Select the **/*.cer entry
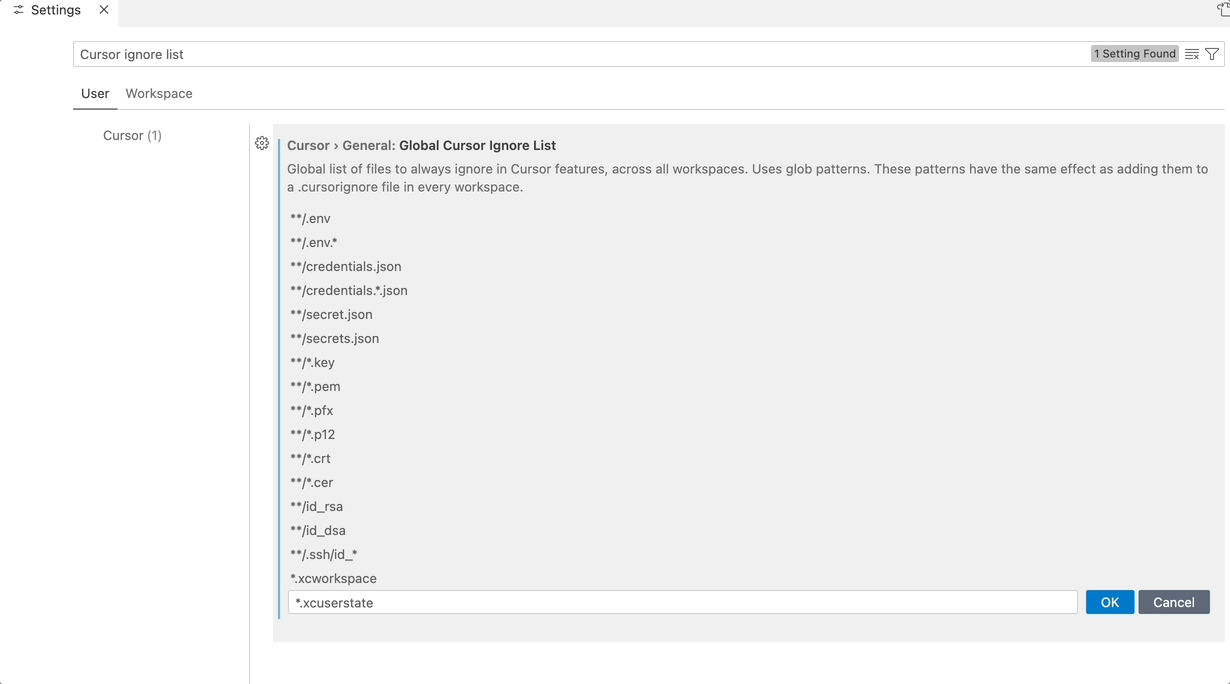The height and width of the screenshot is (684, 1230). pos(311,482)
